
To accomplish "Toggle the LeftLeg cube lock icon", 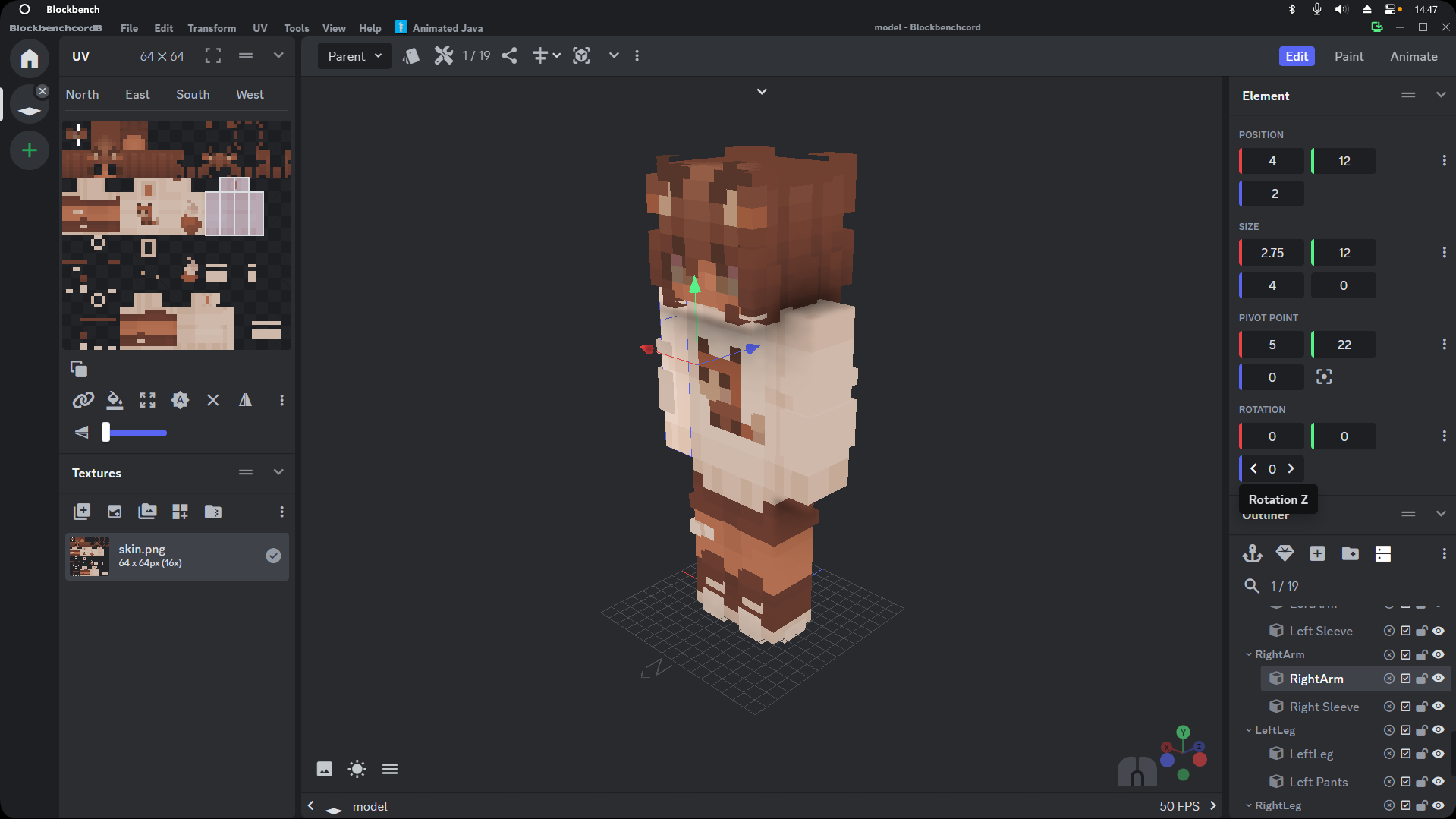I will point(1422,754).
